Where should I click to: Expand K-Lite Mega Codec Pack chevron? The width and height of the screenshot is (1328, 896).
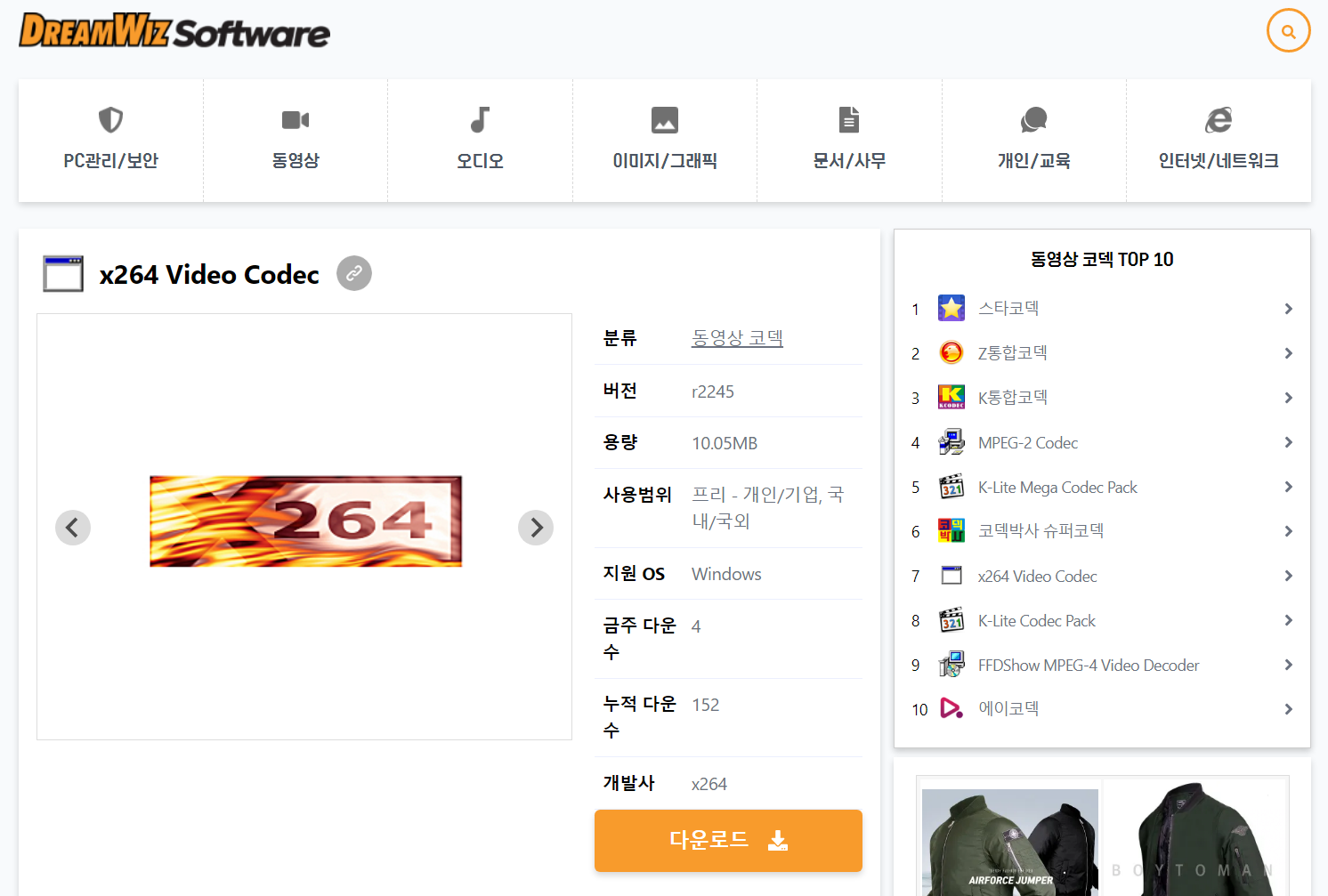click(1288, 487)
